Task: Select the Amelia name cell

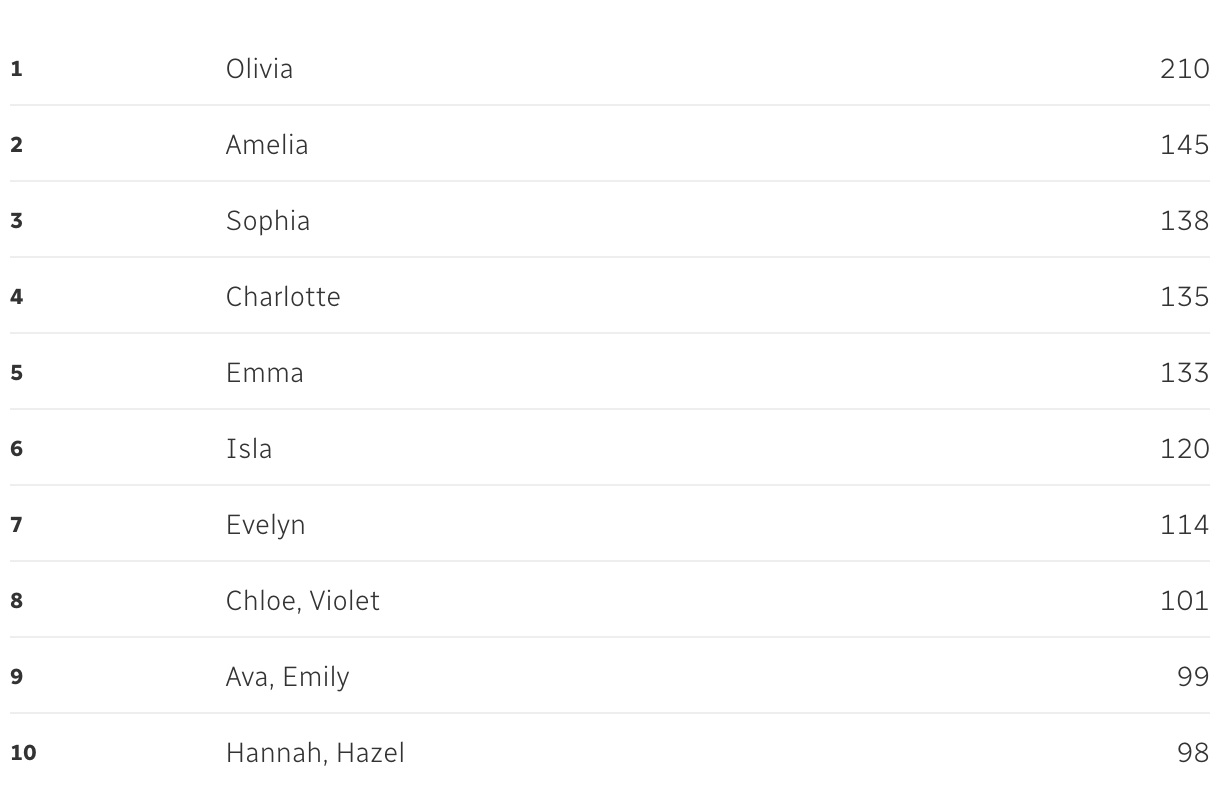Action: click(267, 145)
